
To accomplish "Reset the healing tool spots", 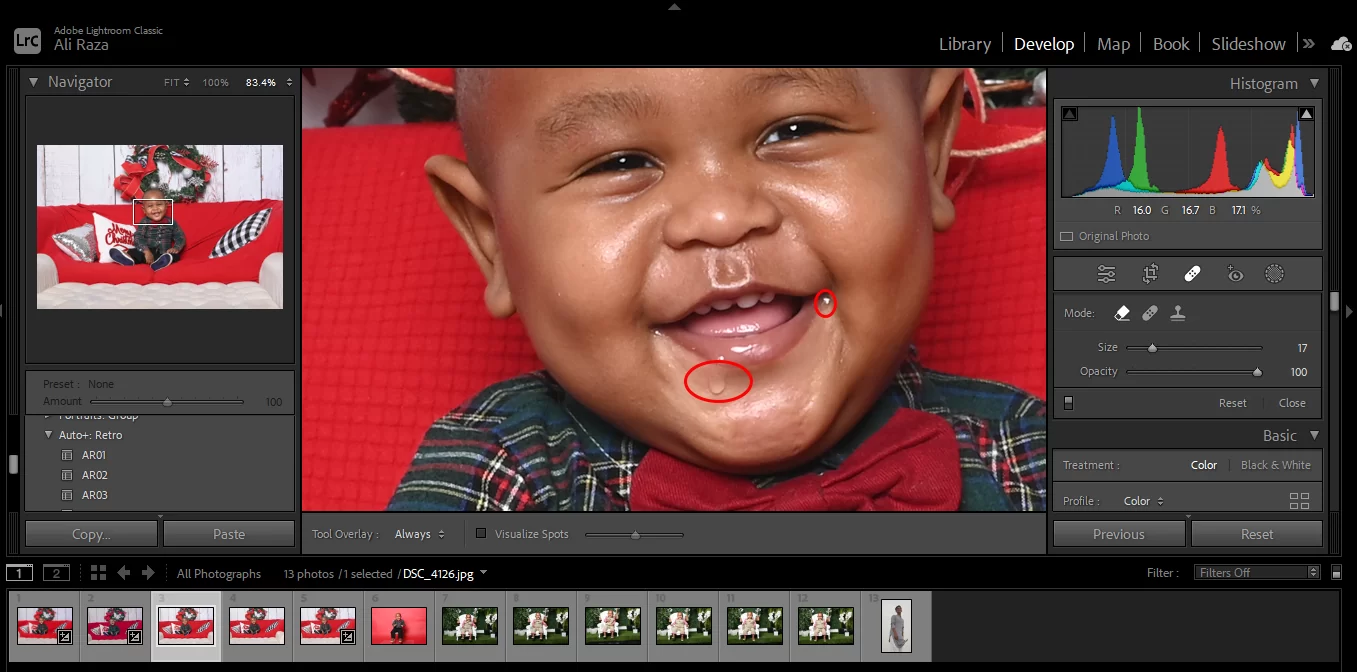I will tap(1232, 403).
